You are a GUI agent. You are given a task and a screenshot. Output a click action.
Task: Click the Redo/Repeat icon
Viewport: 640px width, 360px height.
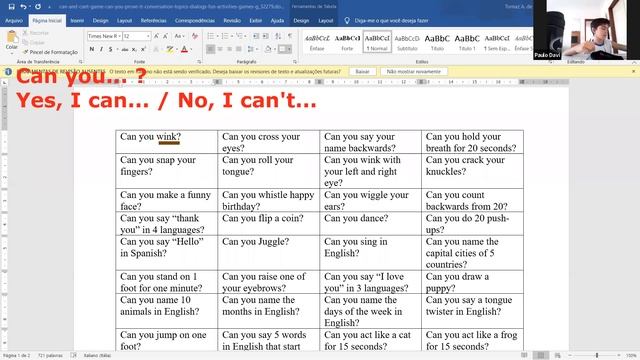38,7
